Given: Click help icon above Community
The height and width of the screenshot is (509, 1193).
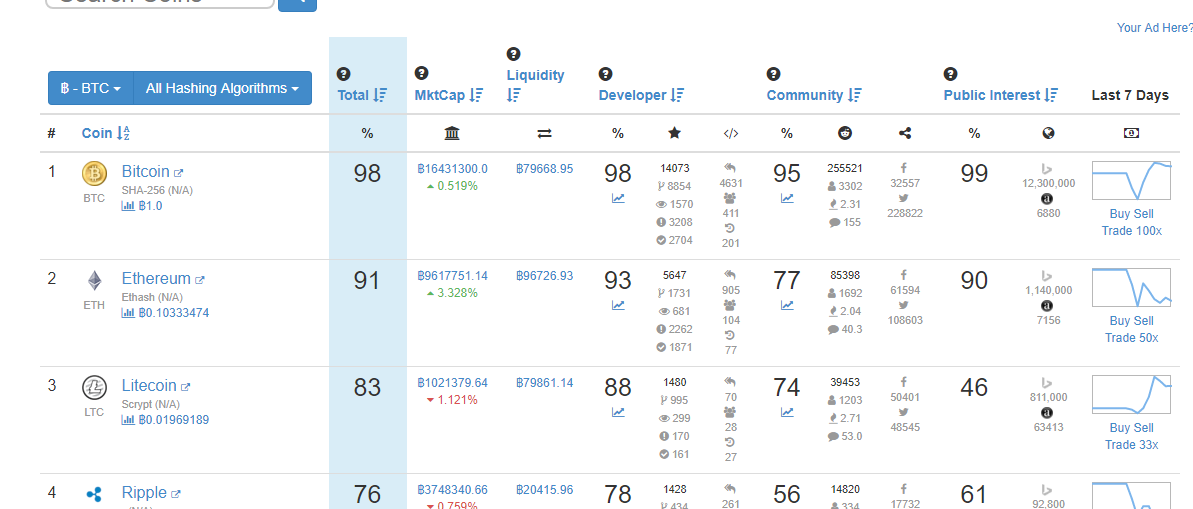Looking at the screenshot, I should [774, 74].
